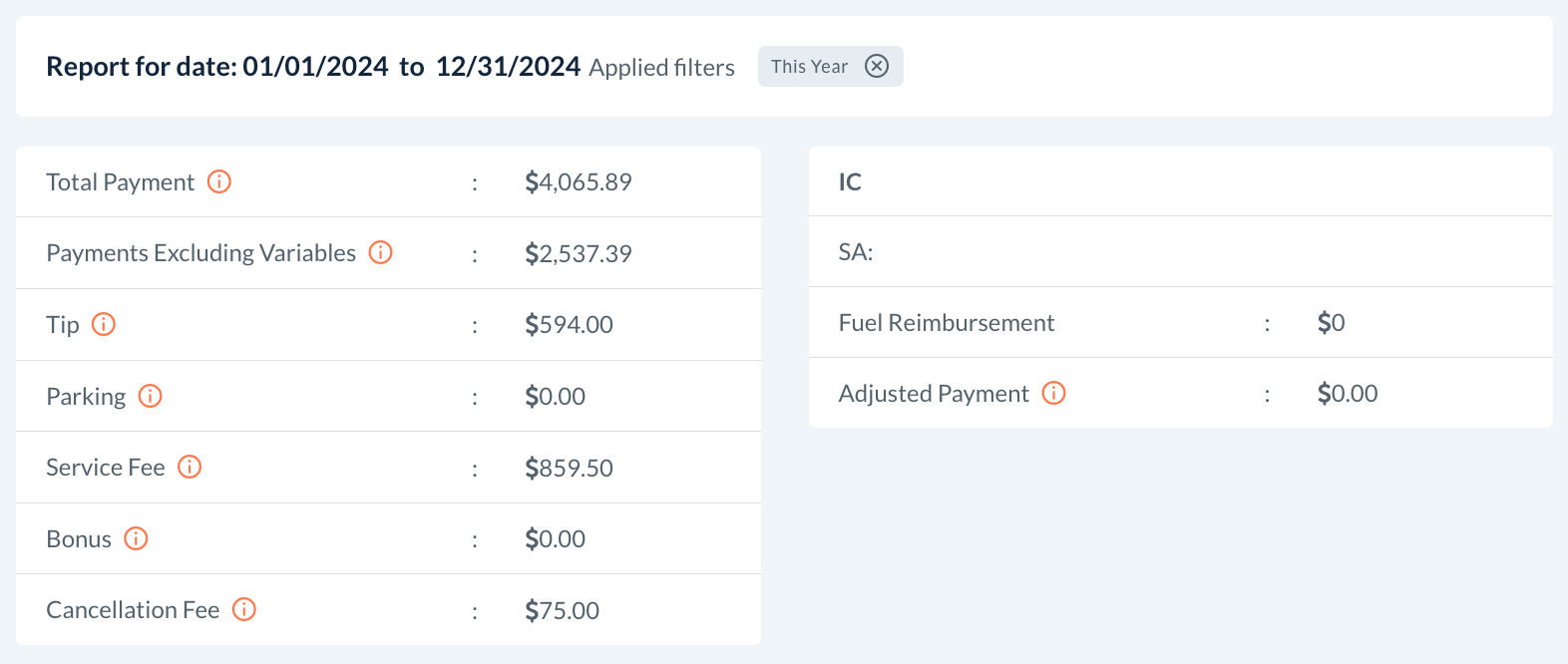Image resolution: width=1568 pixels, height=664 pixels.
Task: Click the This Year filter chip
Action: (809, 67)
